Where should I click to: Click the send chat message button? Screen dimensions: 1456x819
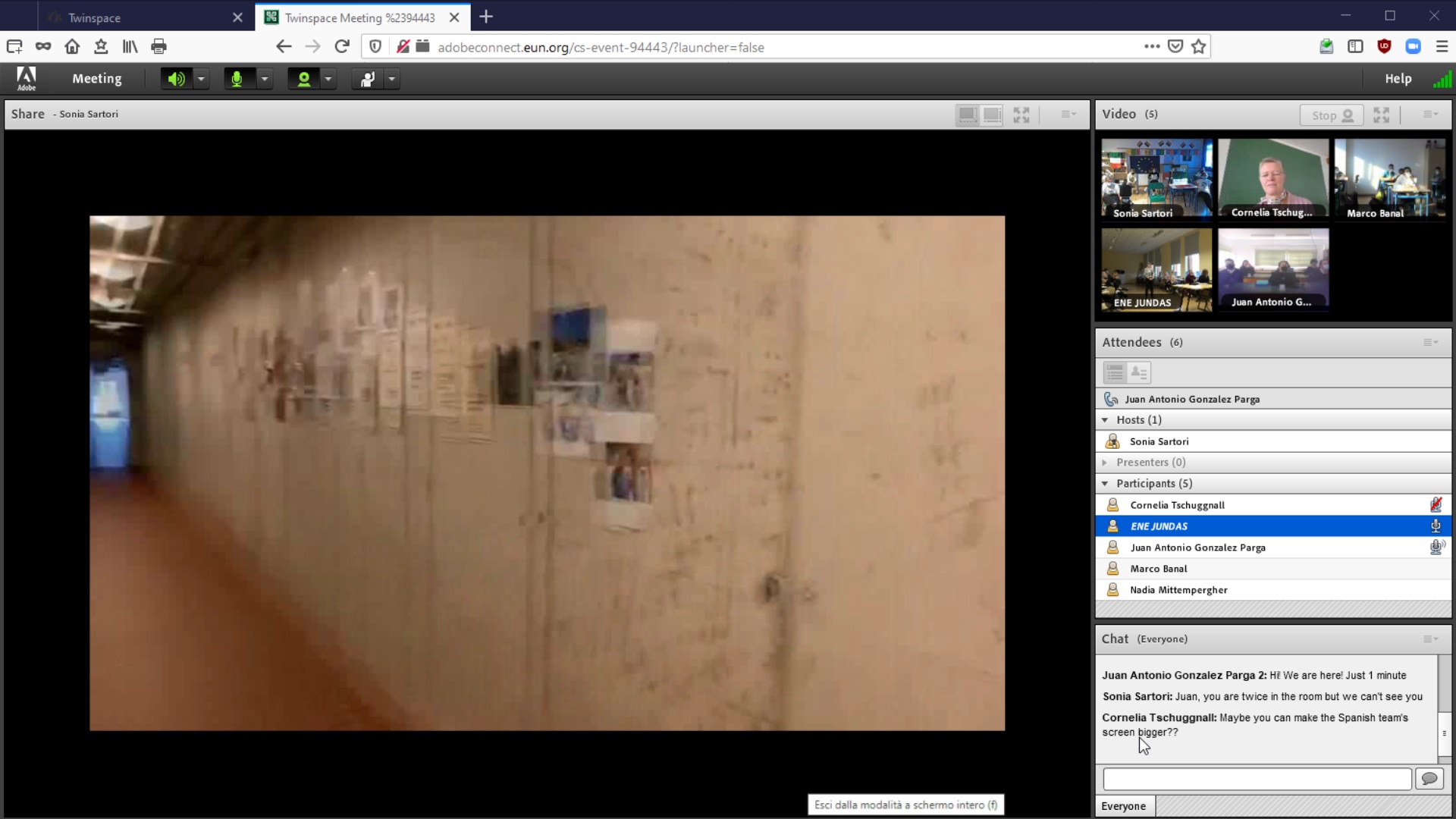1429,779
